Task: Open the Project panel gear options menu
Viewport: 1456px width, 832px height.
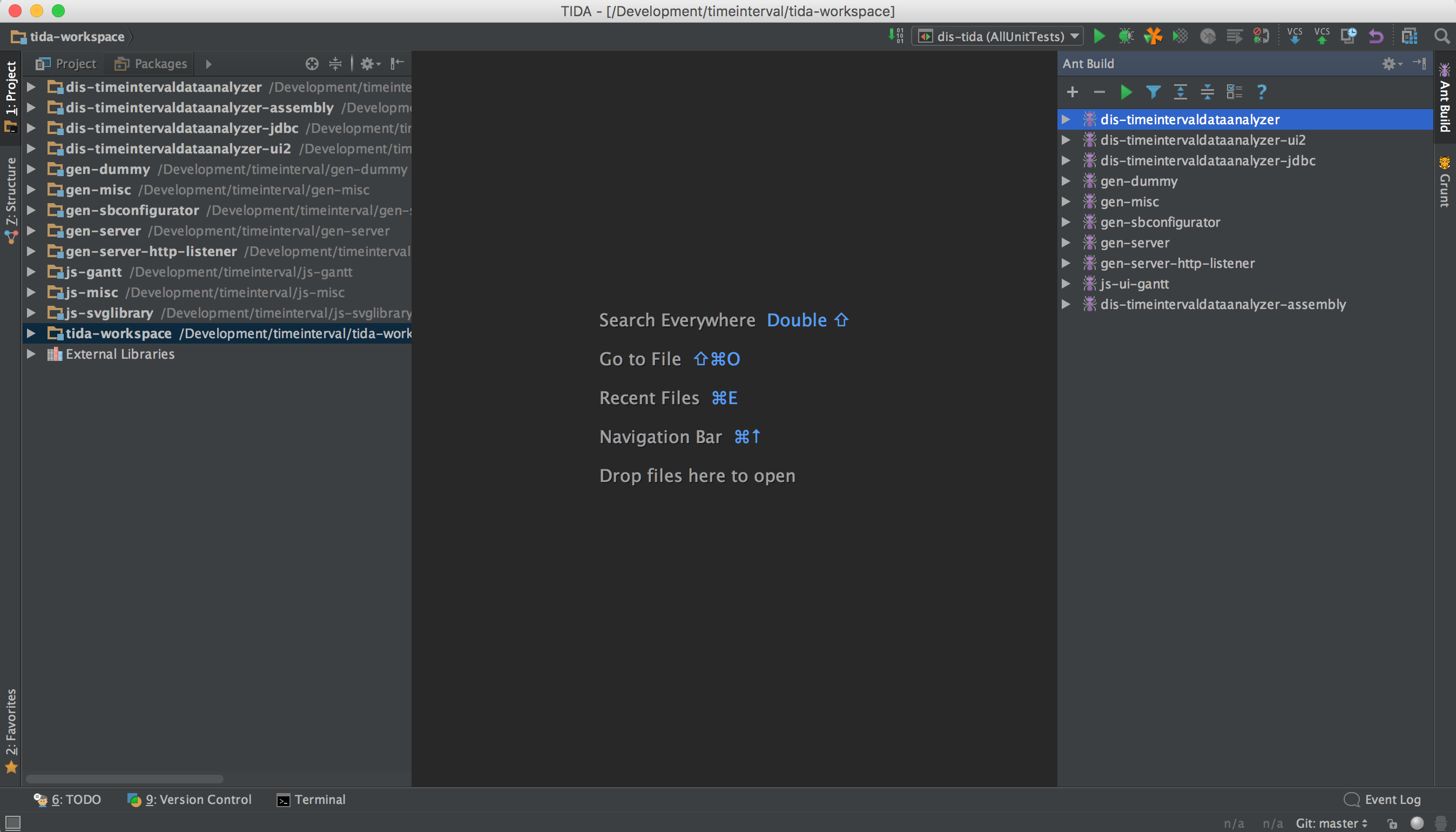Action: click(x=369, y=63)
